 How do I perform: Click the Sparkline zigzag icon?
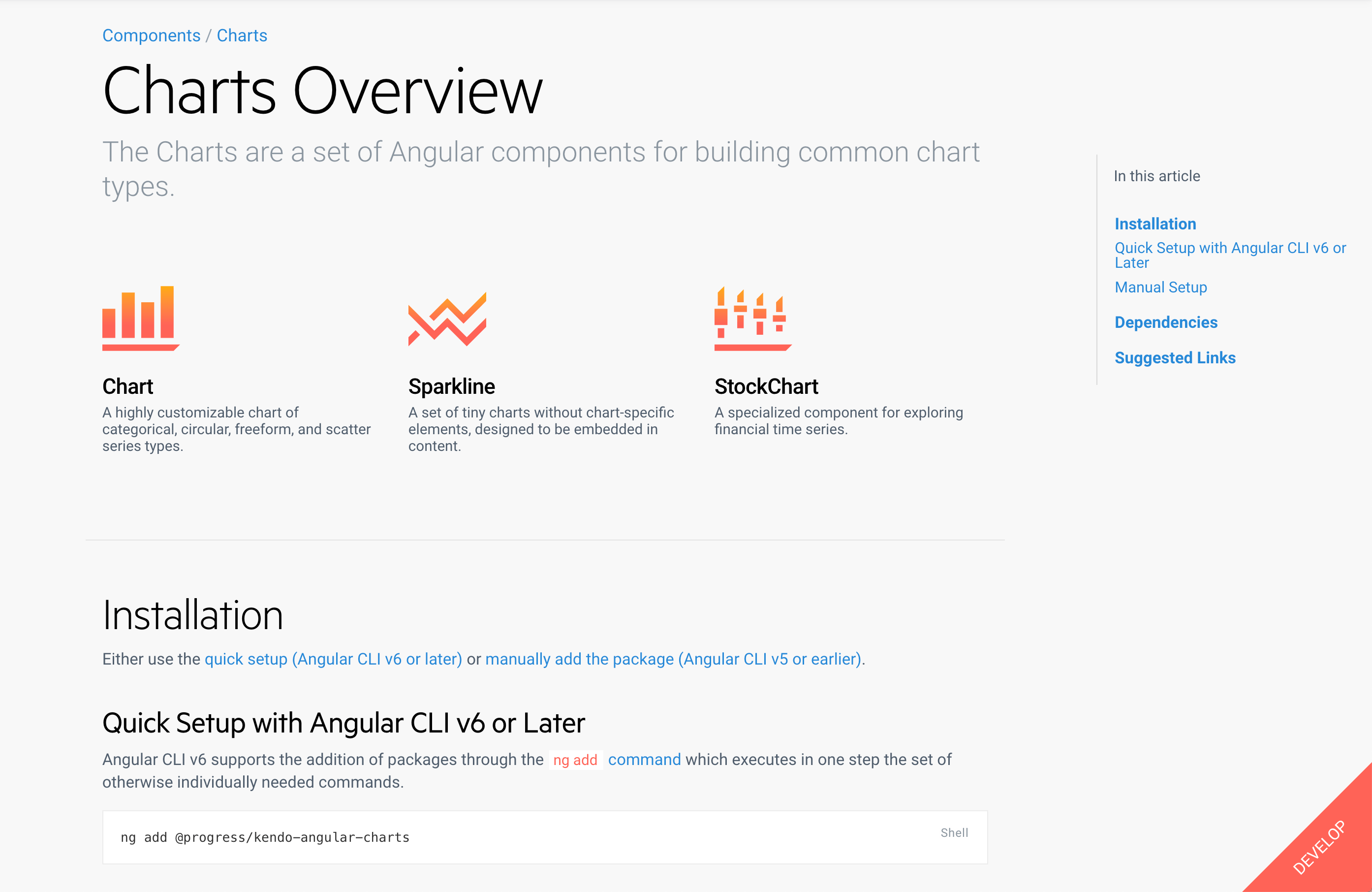point(447,319)
